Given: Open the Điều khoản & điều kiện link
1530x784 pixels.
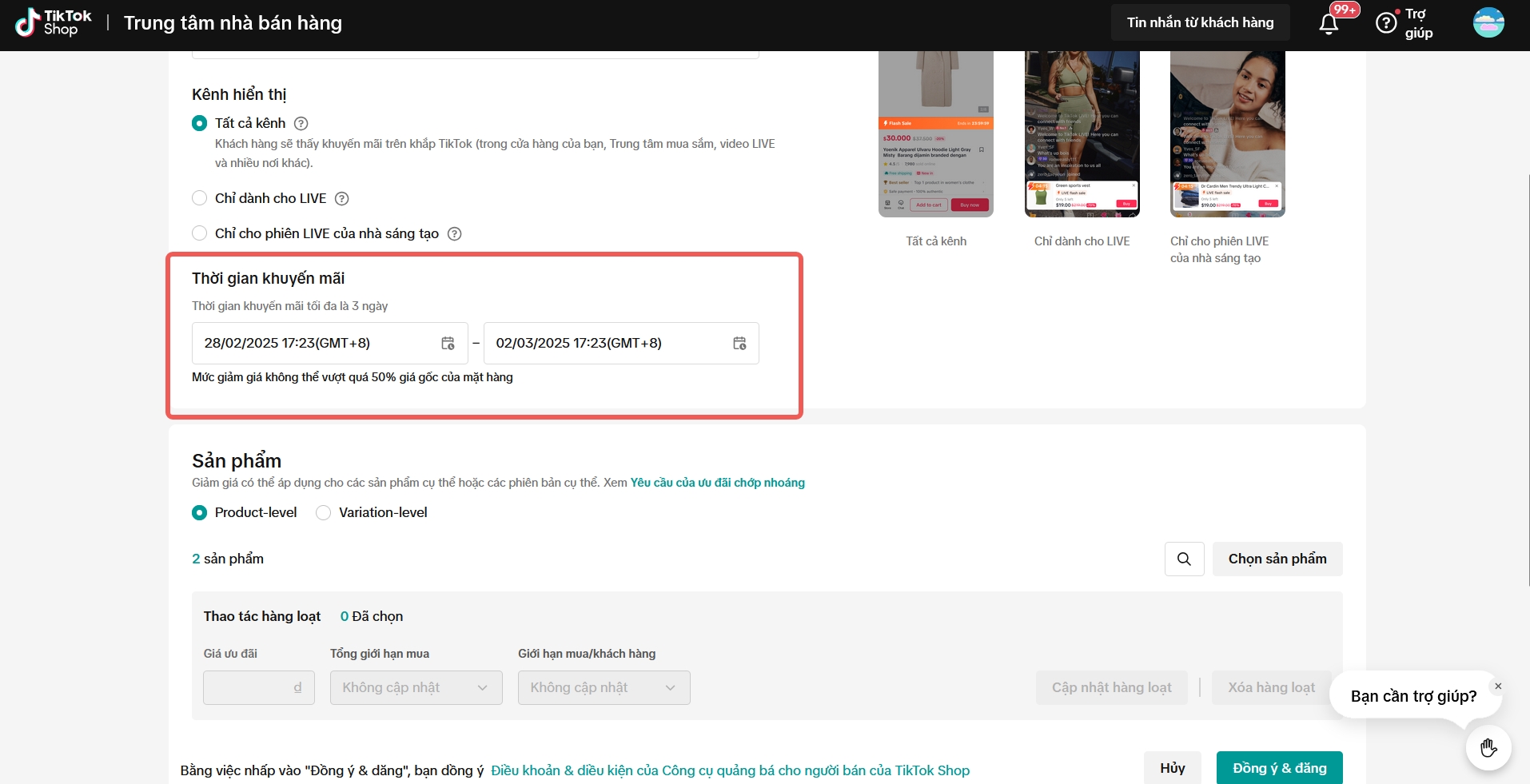Looking at the screenshot, I should 731,770.
